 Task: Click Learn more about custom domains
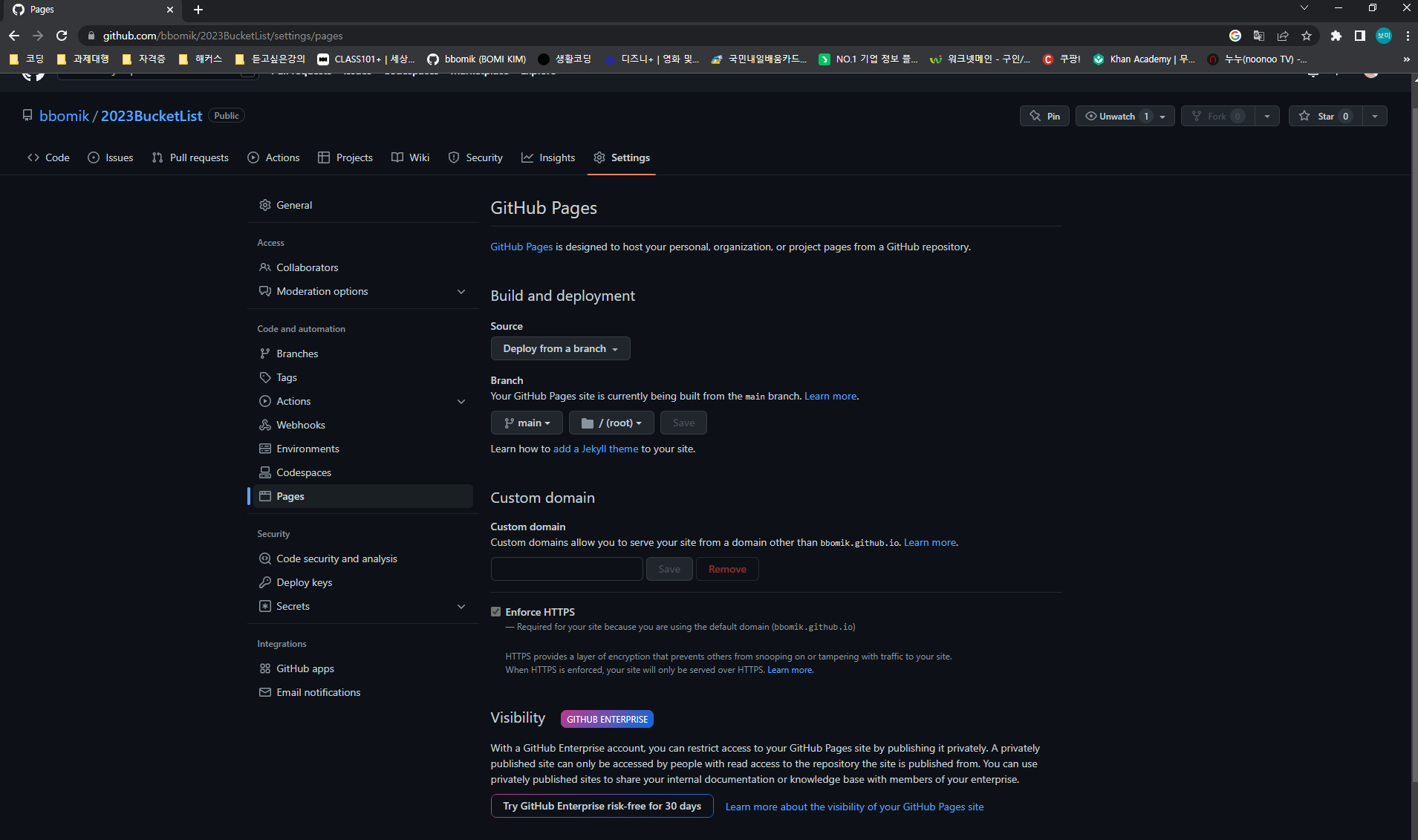point(930,542)
